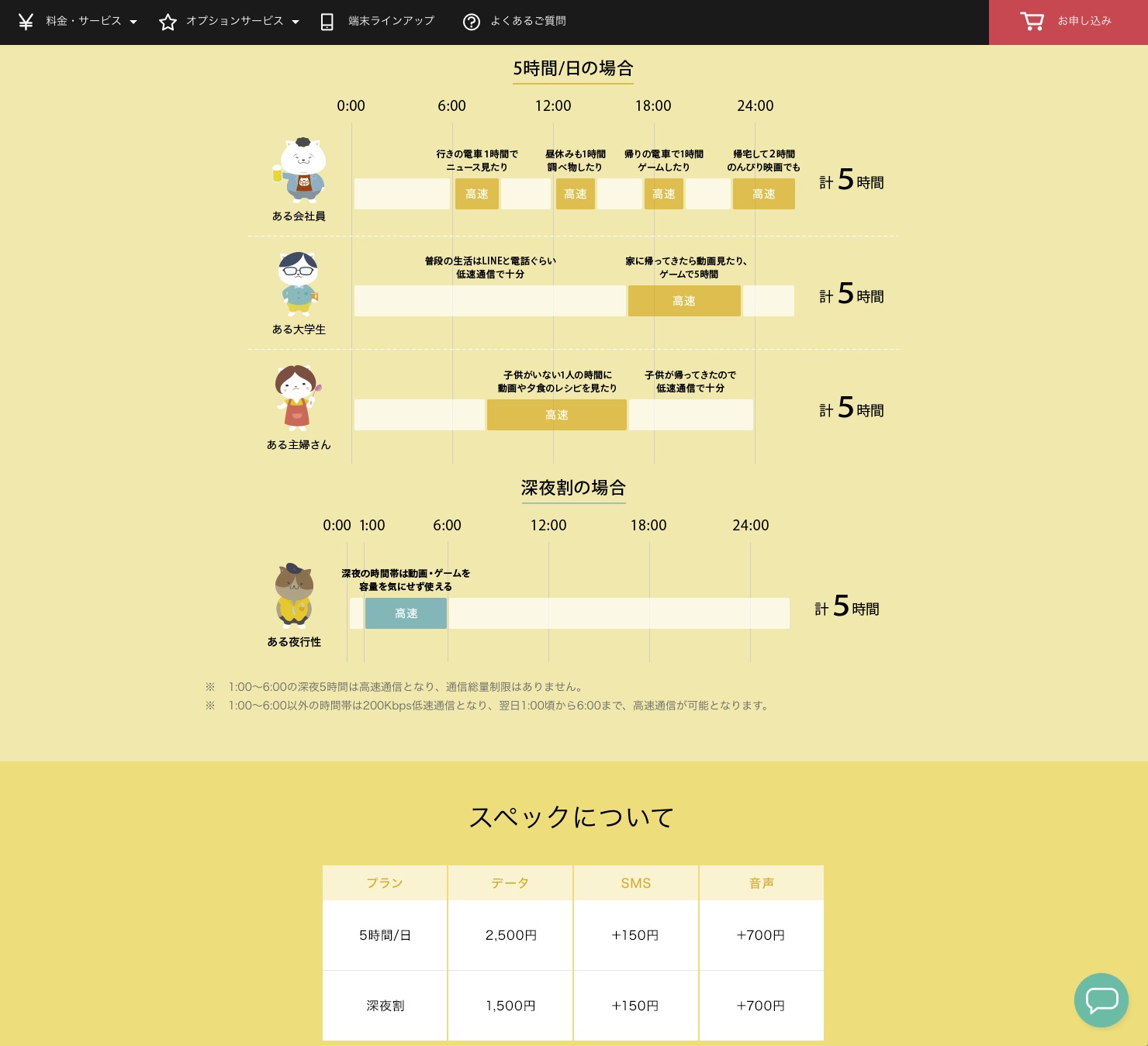Click the university student cat with glasses
Screen dimensions: 1148x1046
click(x=299, y=282)
